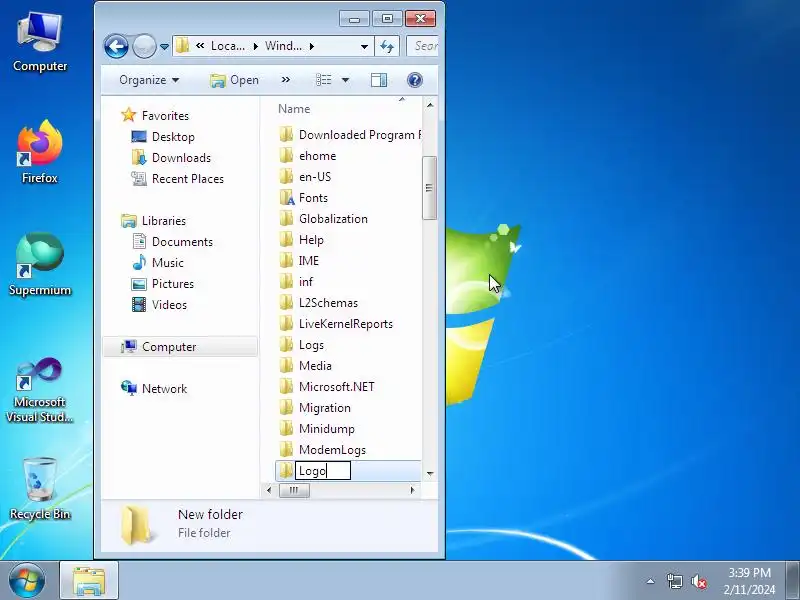The image size is (800, 600).
Task: Select Network in navigation pane
Action: pyautogui.click(x=154, y=388)
